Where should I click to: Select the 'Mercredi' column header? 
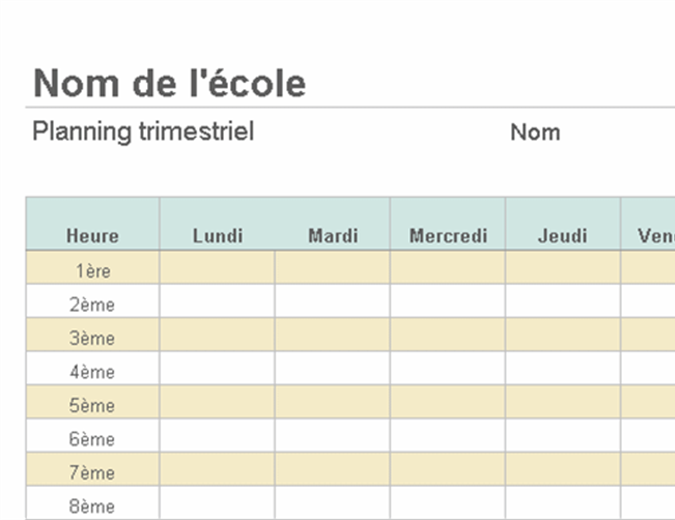[448, 237]
